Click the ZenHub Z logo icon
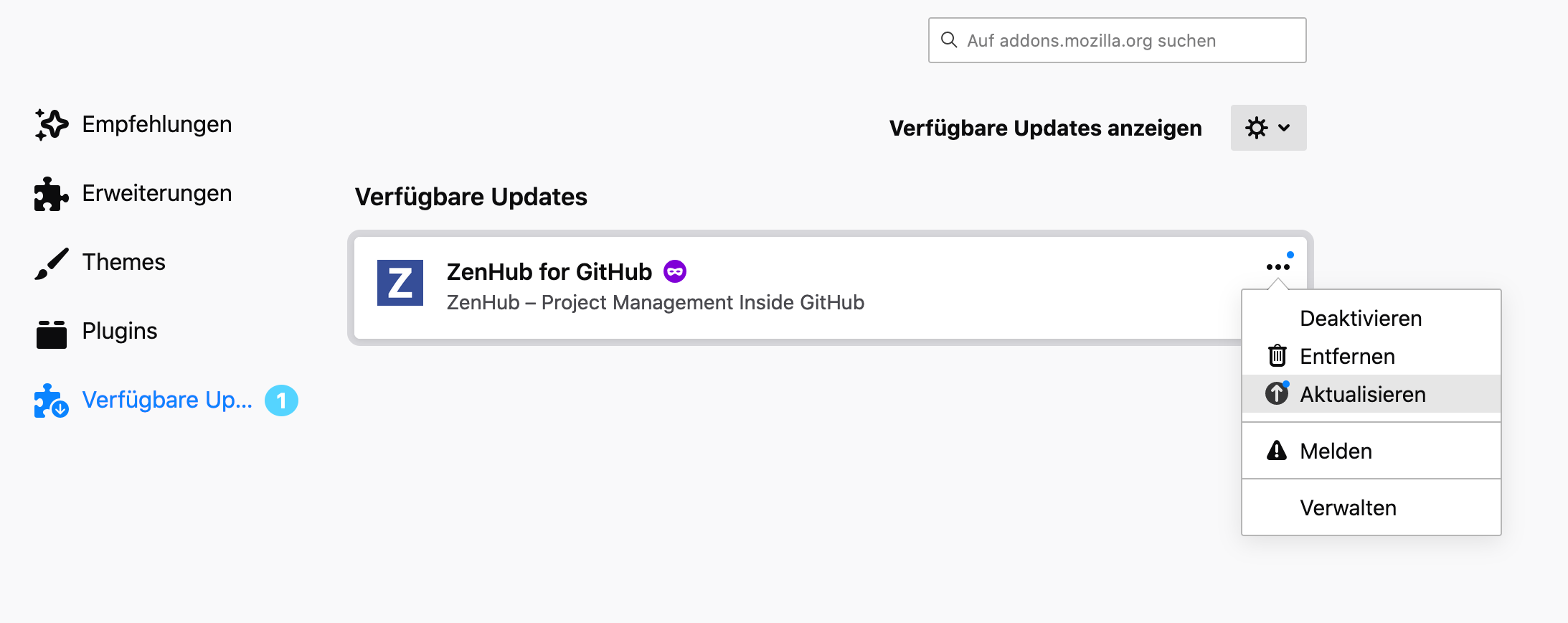 (400, 283)
